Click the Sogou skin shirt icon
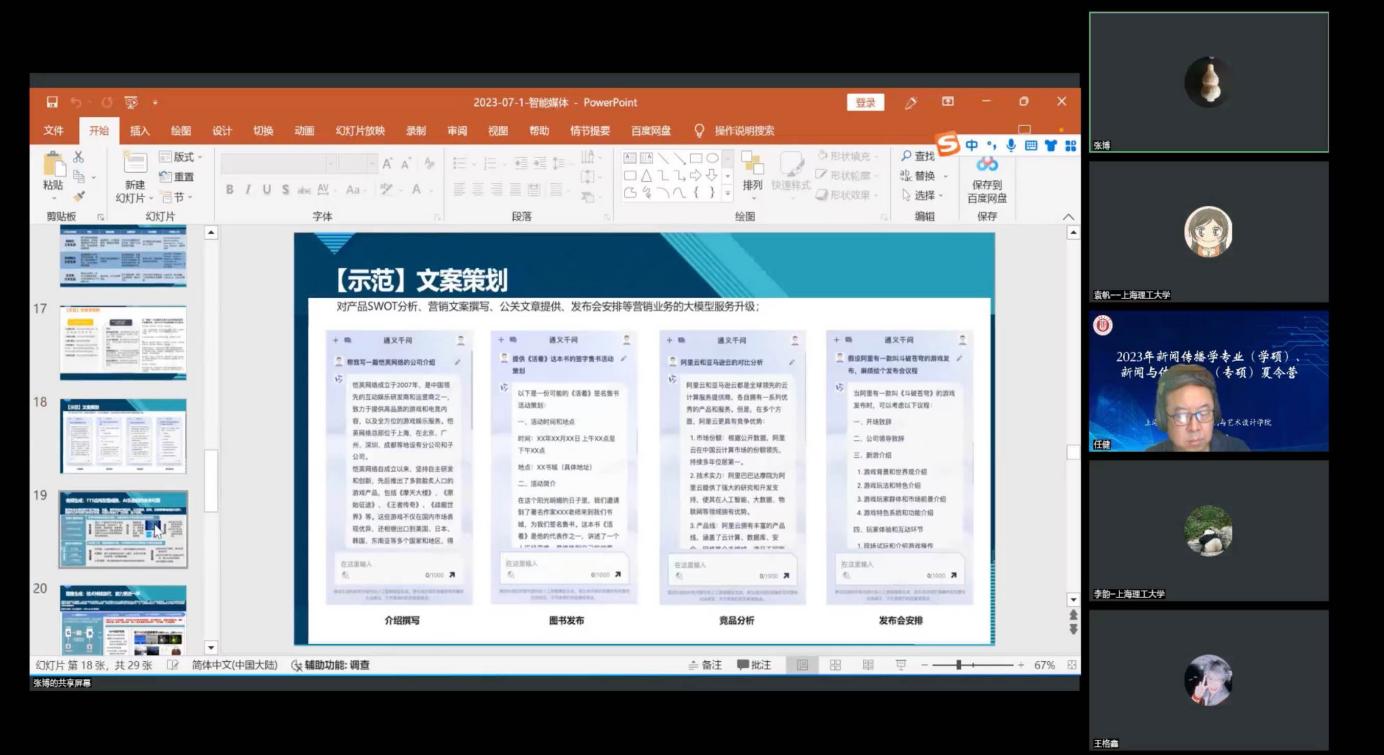This screenshot has height=755, width=1384. click(x=1051, y=145)
